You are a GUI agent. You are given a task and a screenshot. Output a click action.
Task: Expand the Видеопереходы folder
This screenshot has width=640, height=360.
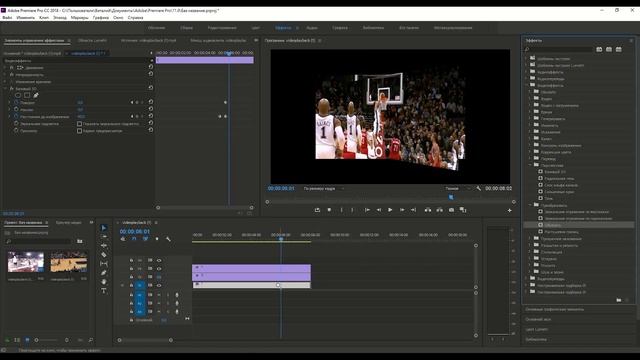point(526,279)
